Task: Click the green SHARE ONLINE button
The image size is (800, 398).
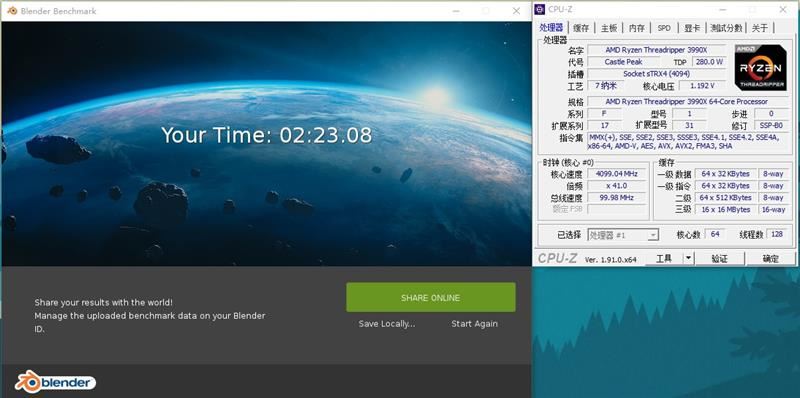Action: (431, 297)
